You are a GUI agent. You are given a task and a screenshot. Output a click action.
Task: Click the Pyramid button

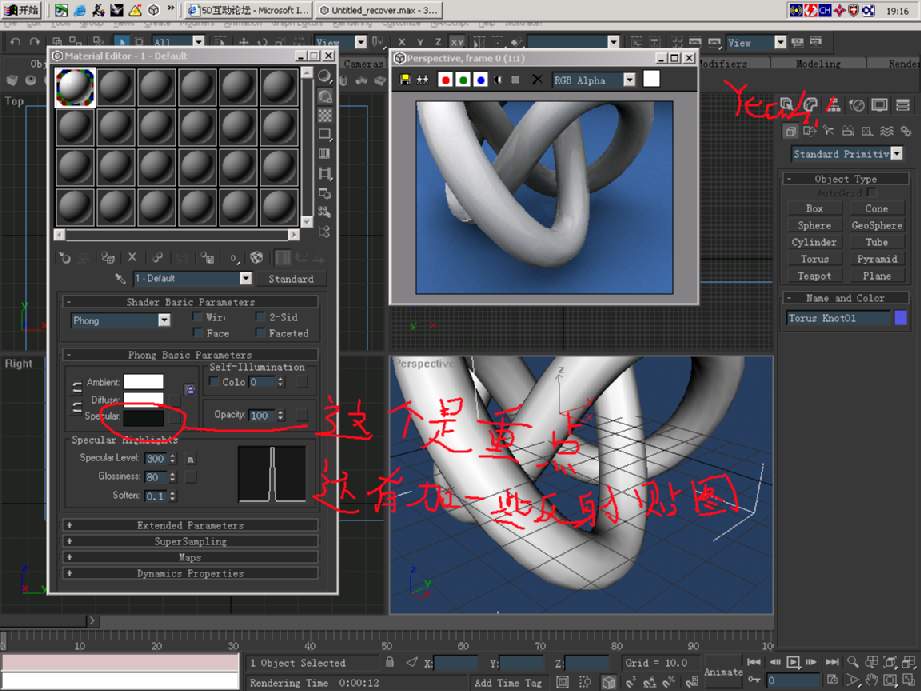coord(876,259)
